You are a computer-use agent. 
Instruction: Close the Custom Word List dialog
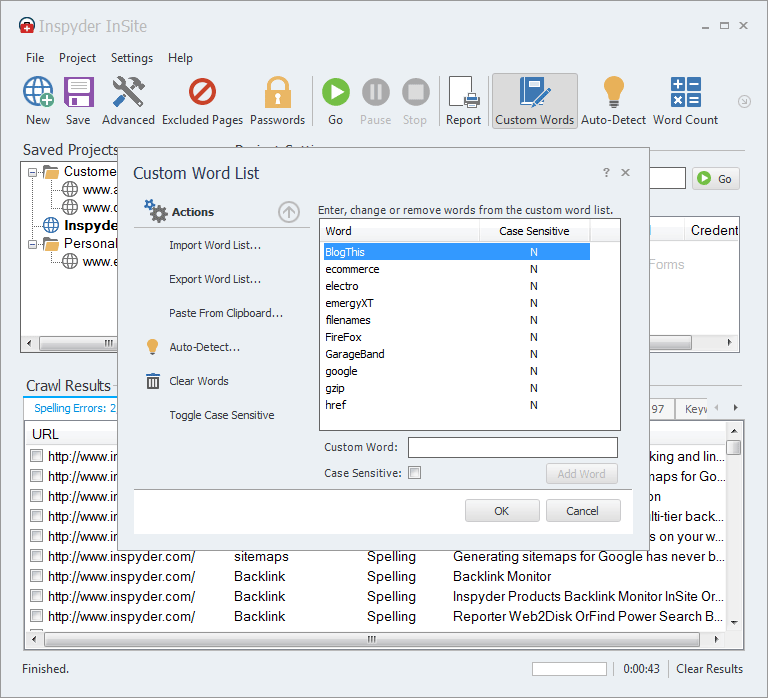tap(625, 172)
